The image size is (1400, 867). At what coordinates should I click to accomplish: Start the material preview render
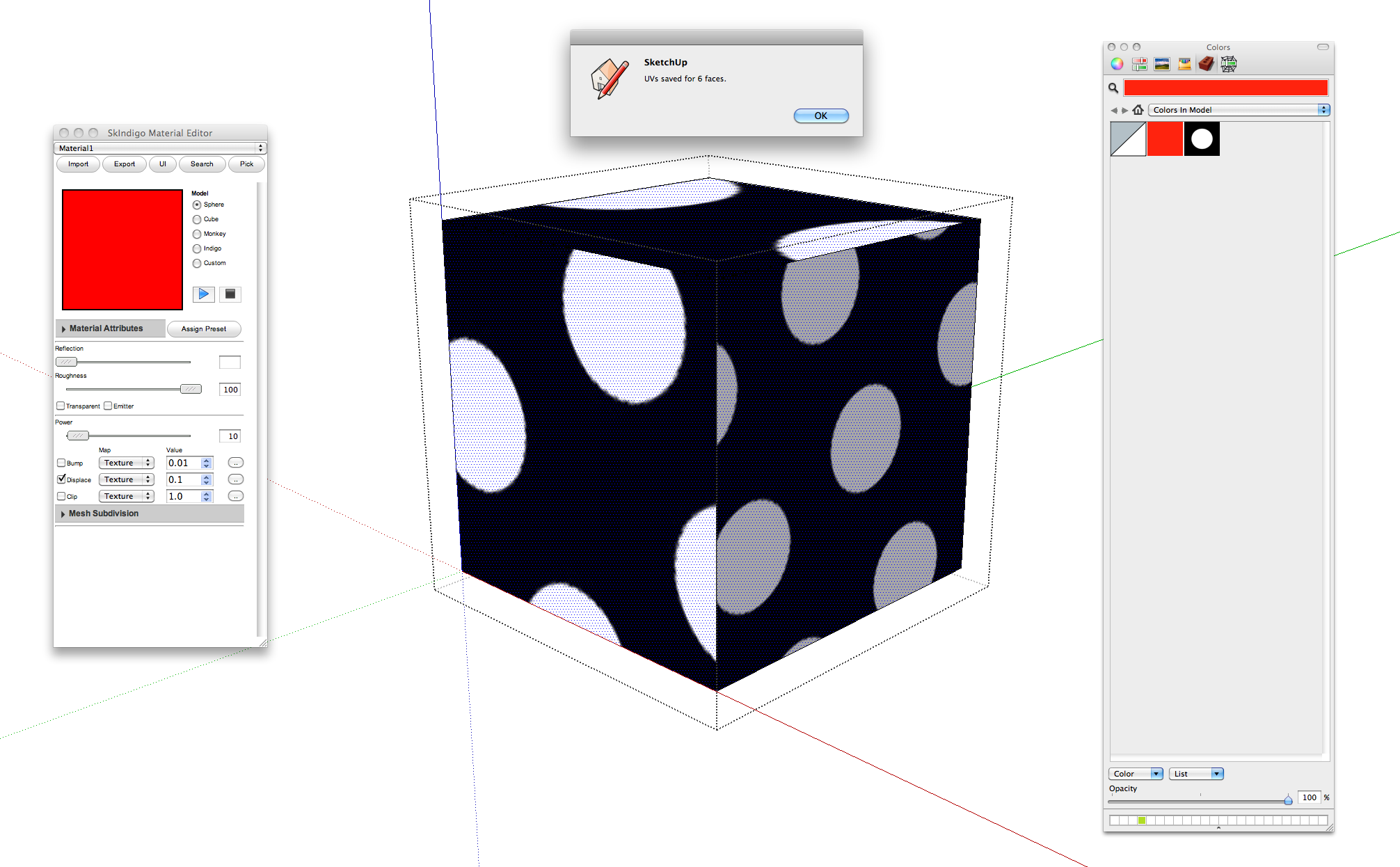203,294
